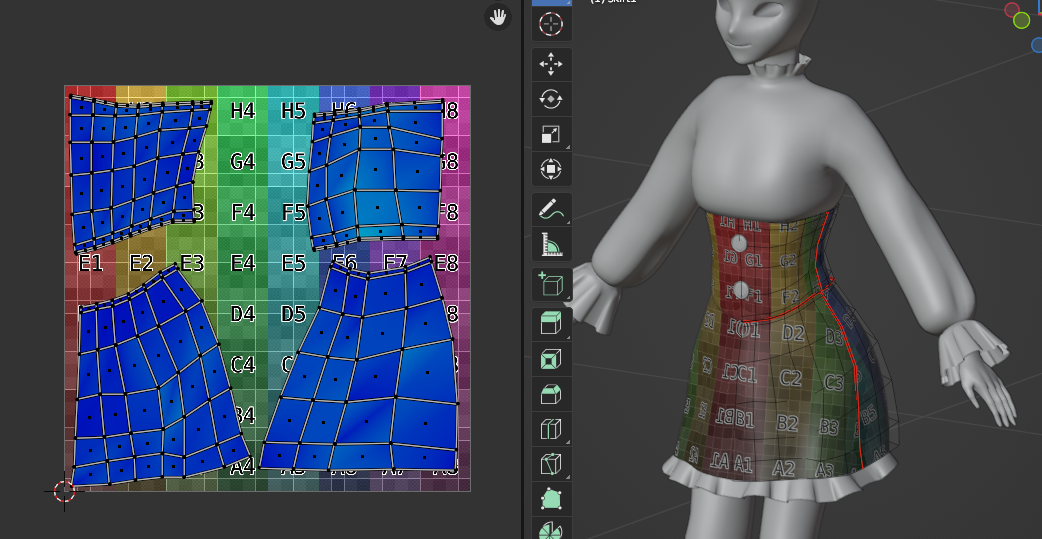Click the pan hand icon in the UV editor

498,17
